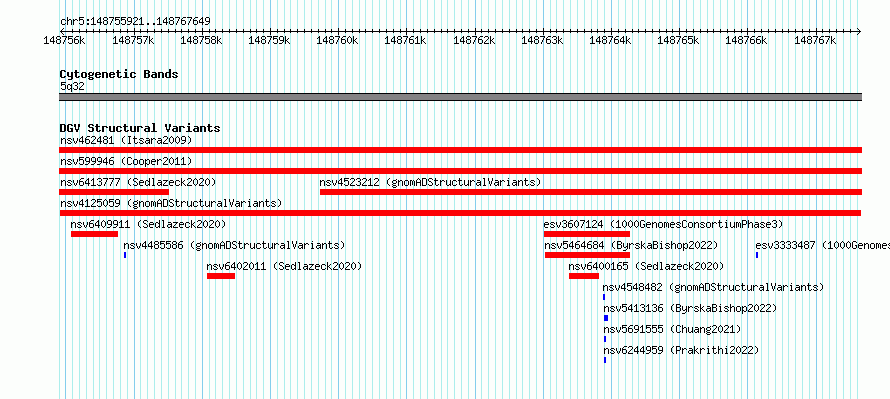Select the nsv6400165 (Sedlazeck2020) red bar

point(584,276)
